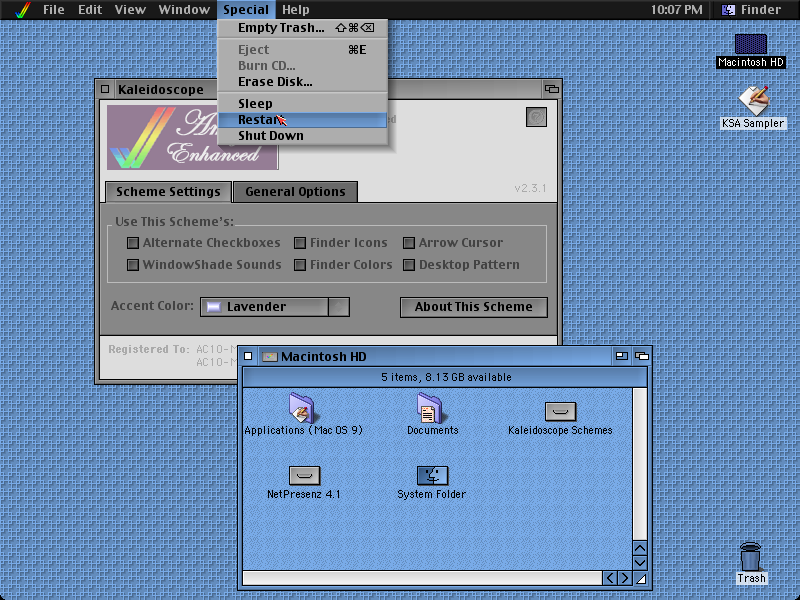Select the Kaleidoscope Schemes drive icon
This screenshot has height=600, width=800.
560,411
